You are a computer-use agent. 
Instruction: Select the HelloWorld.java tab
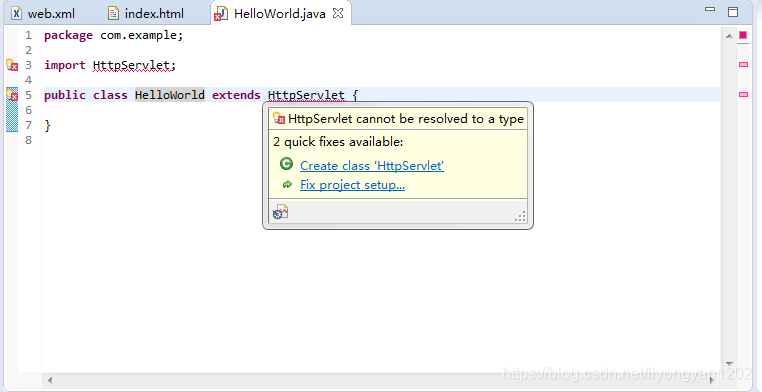click(279, 13)
